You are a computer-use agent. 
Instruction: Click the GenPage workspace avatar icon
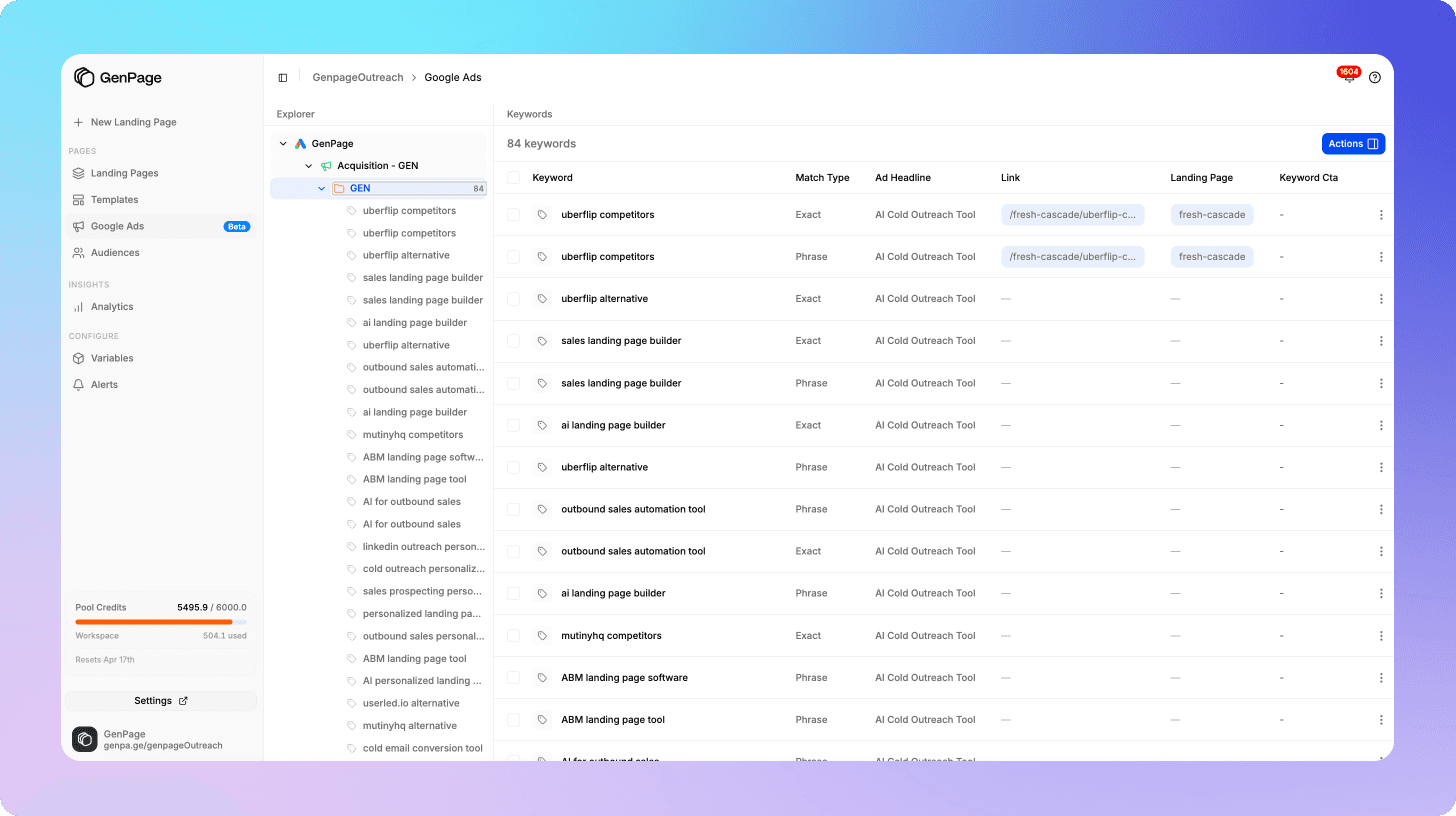coord(85,739)
